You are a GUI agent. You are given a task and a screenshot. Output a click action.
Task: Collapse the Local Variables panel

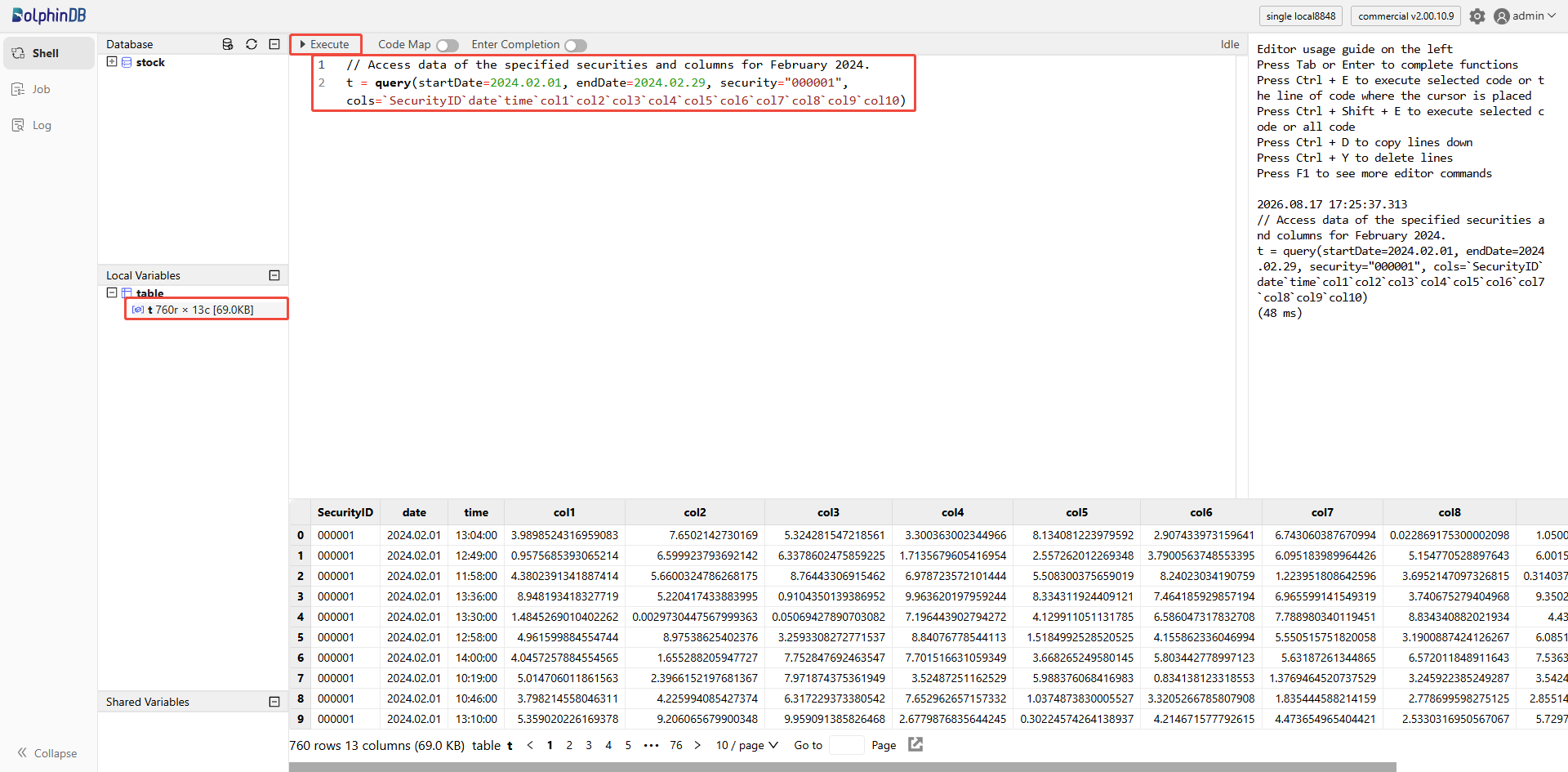(274, 275)
